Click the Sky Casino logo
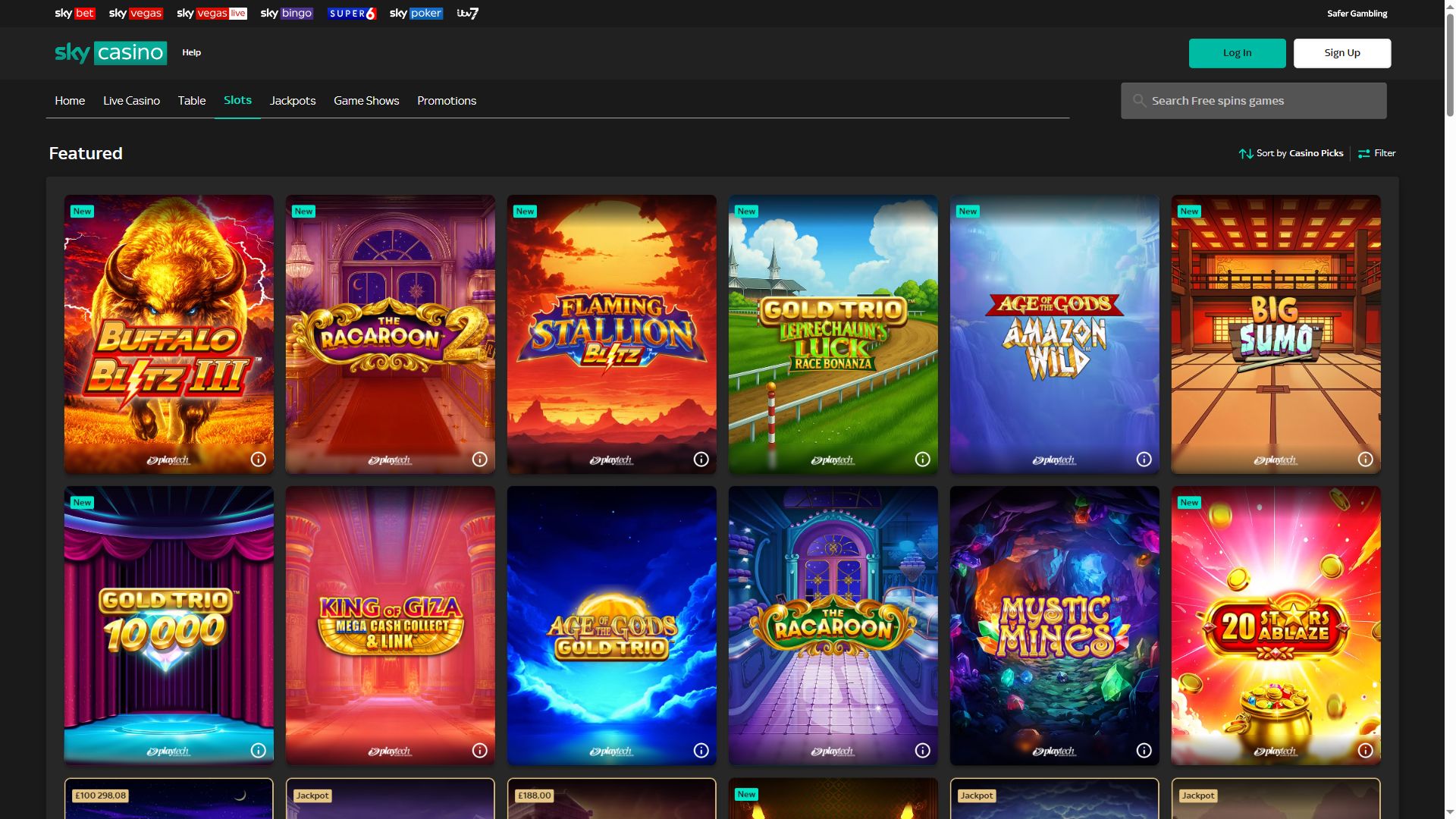 111,53
